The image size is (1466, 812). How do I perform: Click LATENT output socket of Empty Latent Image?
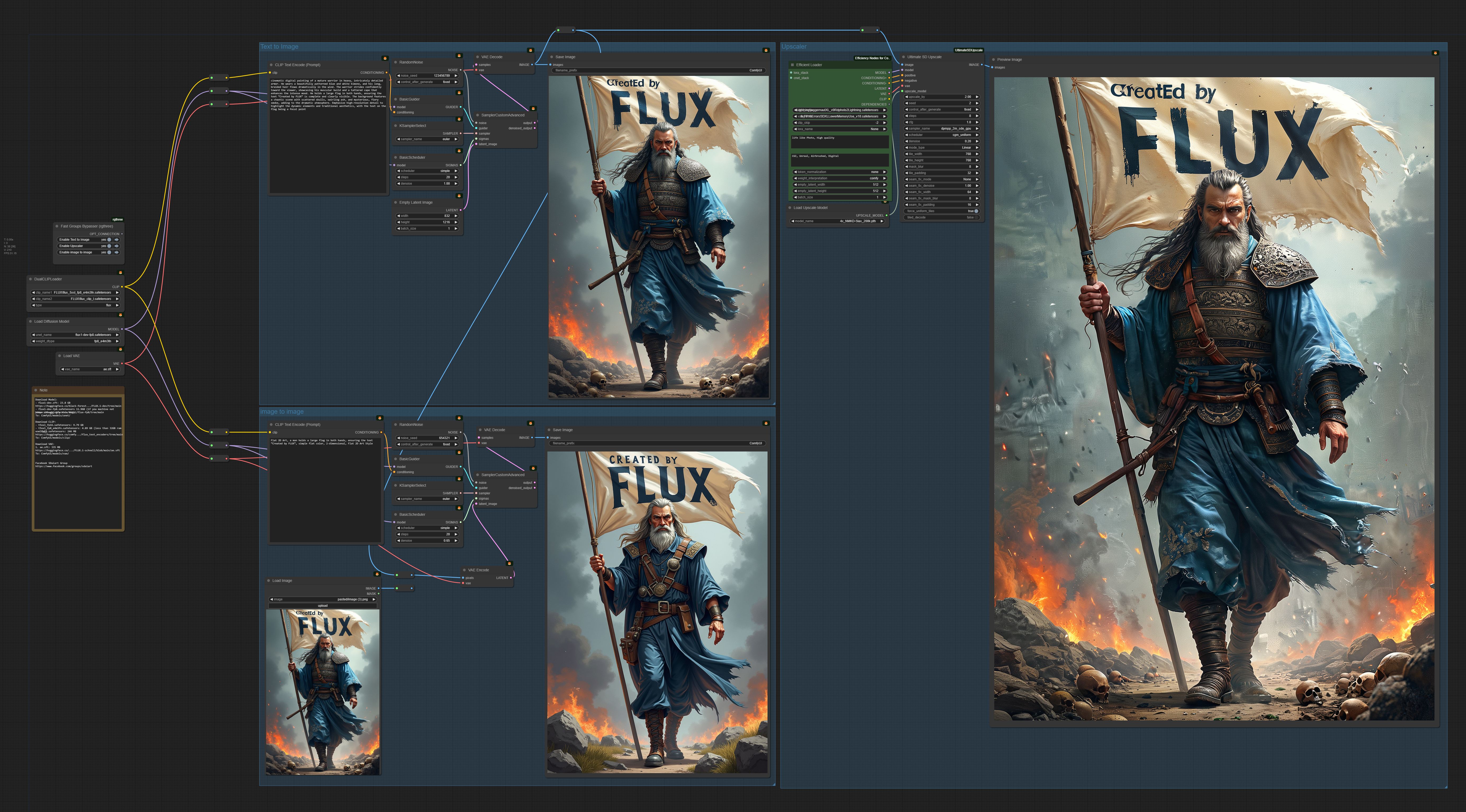tap(460, 210)
